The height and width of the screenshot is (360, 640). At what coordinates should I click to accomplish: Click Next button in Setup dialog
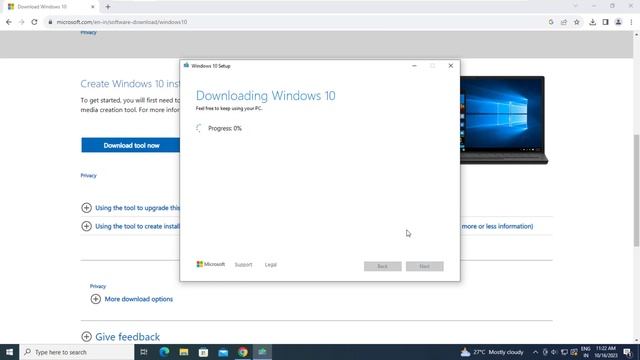point(424,266)
